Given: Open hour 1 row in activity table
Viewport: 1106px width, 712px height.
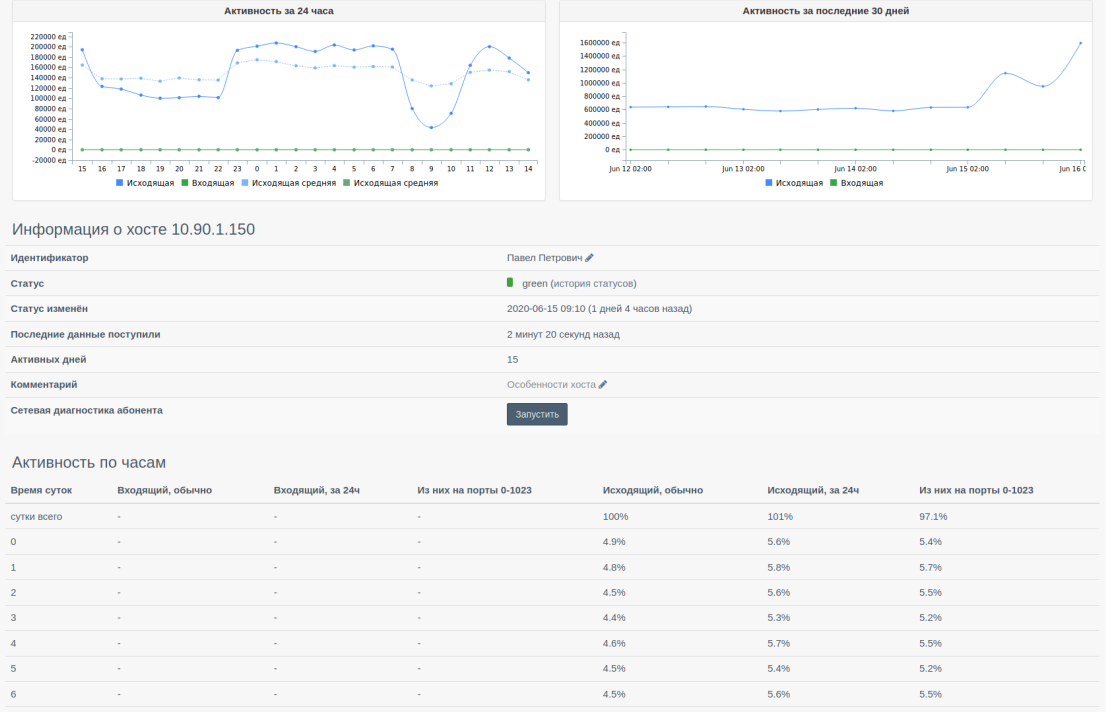Looking at the screenshot, I should (14, 567).
